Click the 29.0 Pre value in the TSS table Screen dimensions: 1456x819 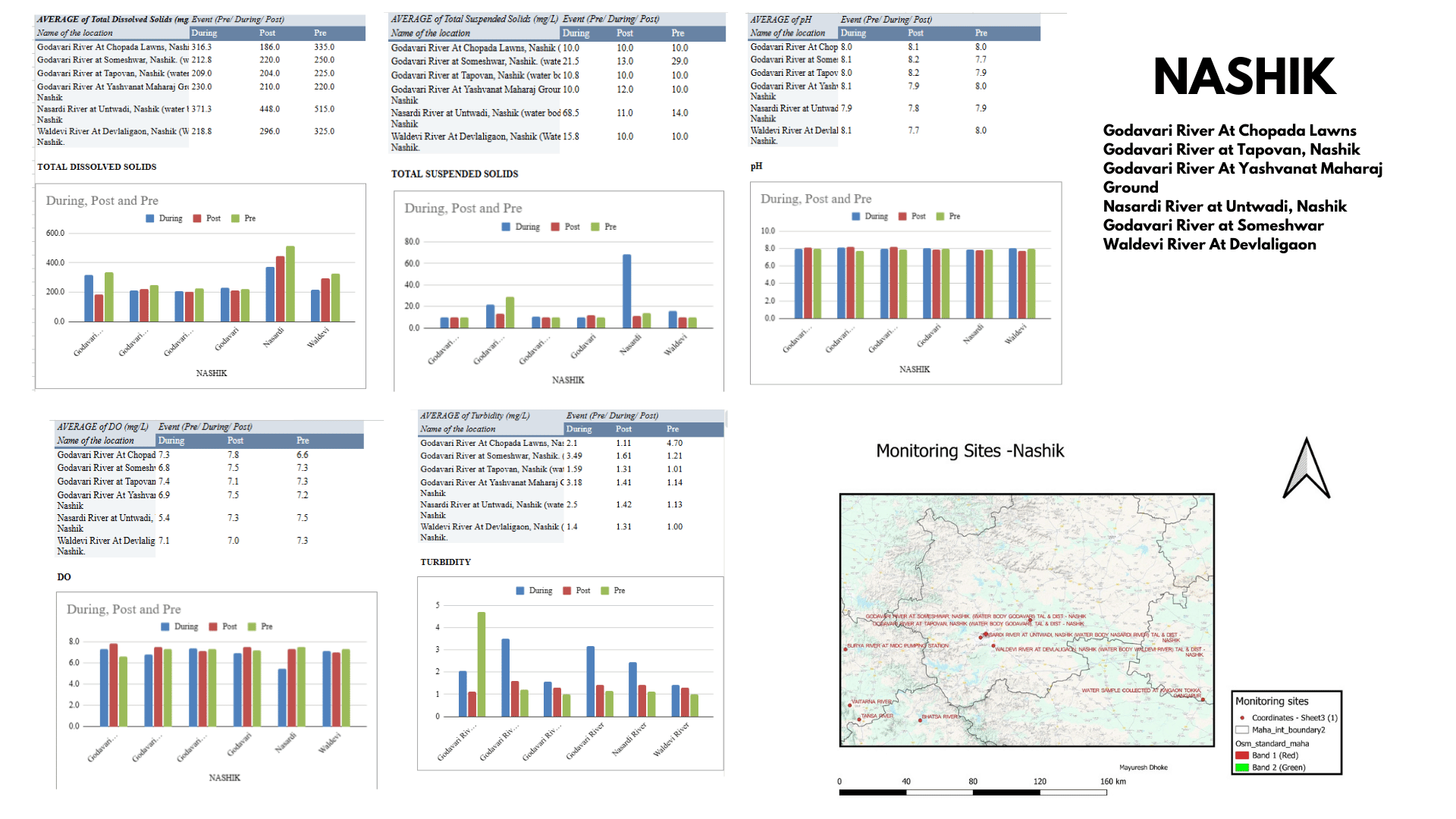680,61
